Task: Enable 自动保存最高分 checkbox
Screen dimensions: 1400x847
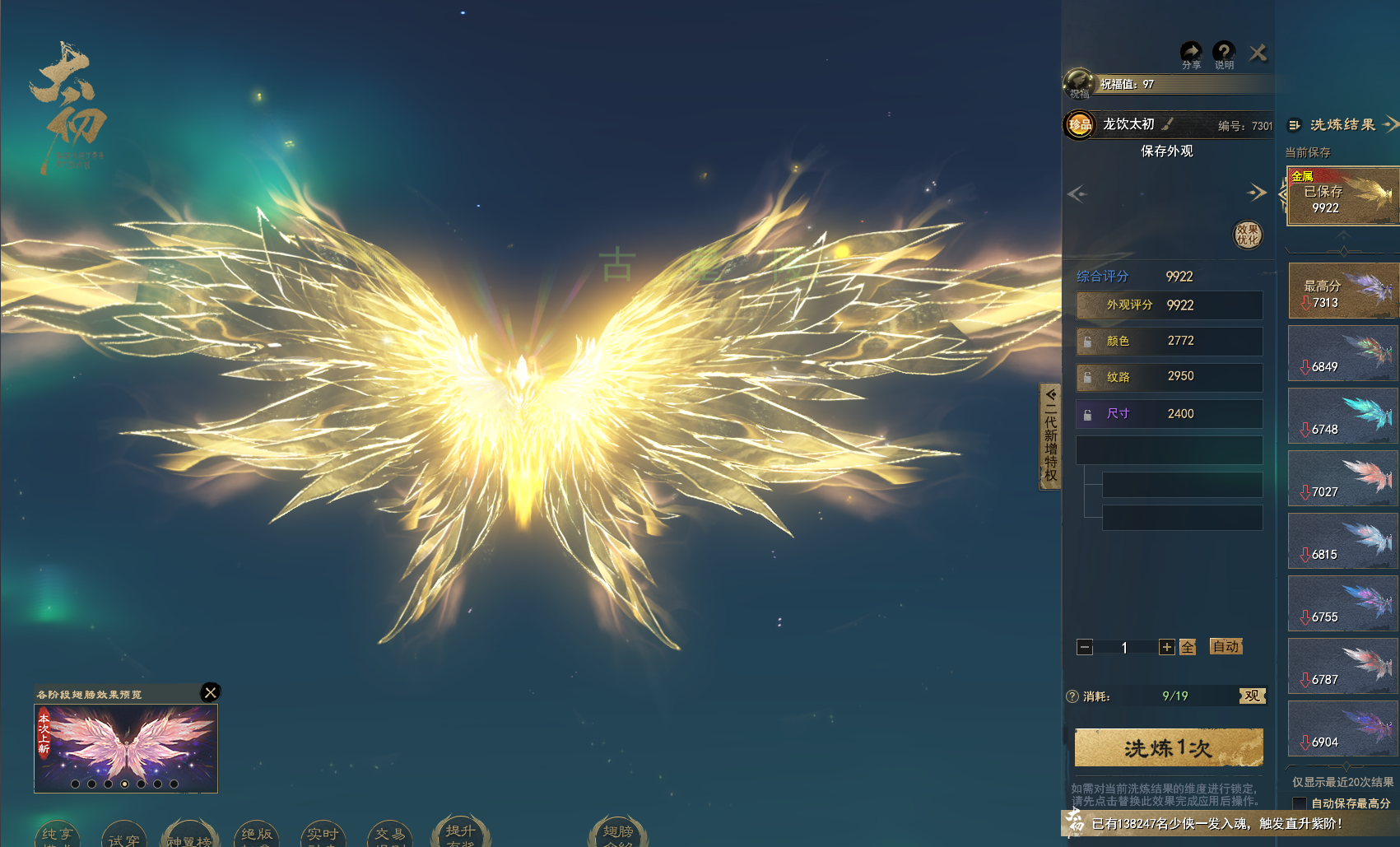Action: [1300, 803]
